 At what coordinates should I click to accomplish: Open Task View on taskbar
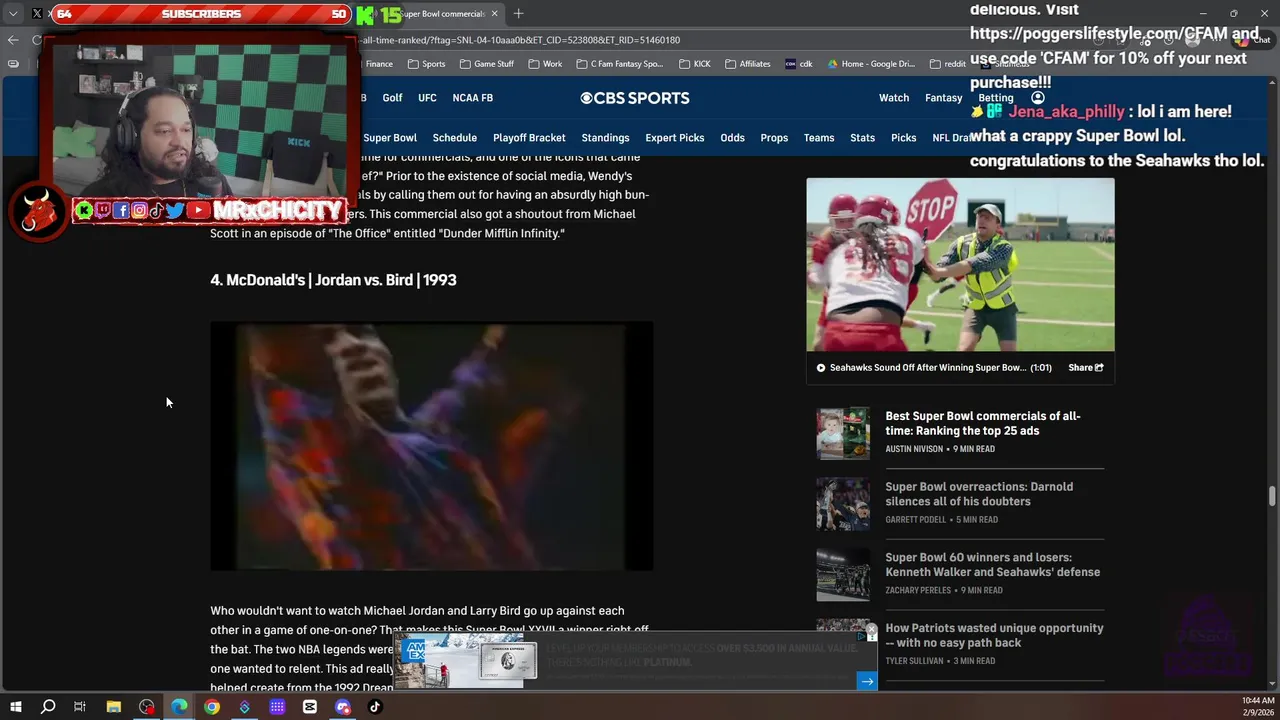coord(80,707)
